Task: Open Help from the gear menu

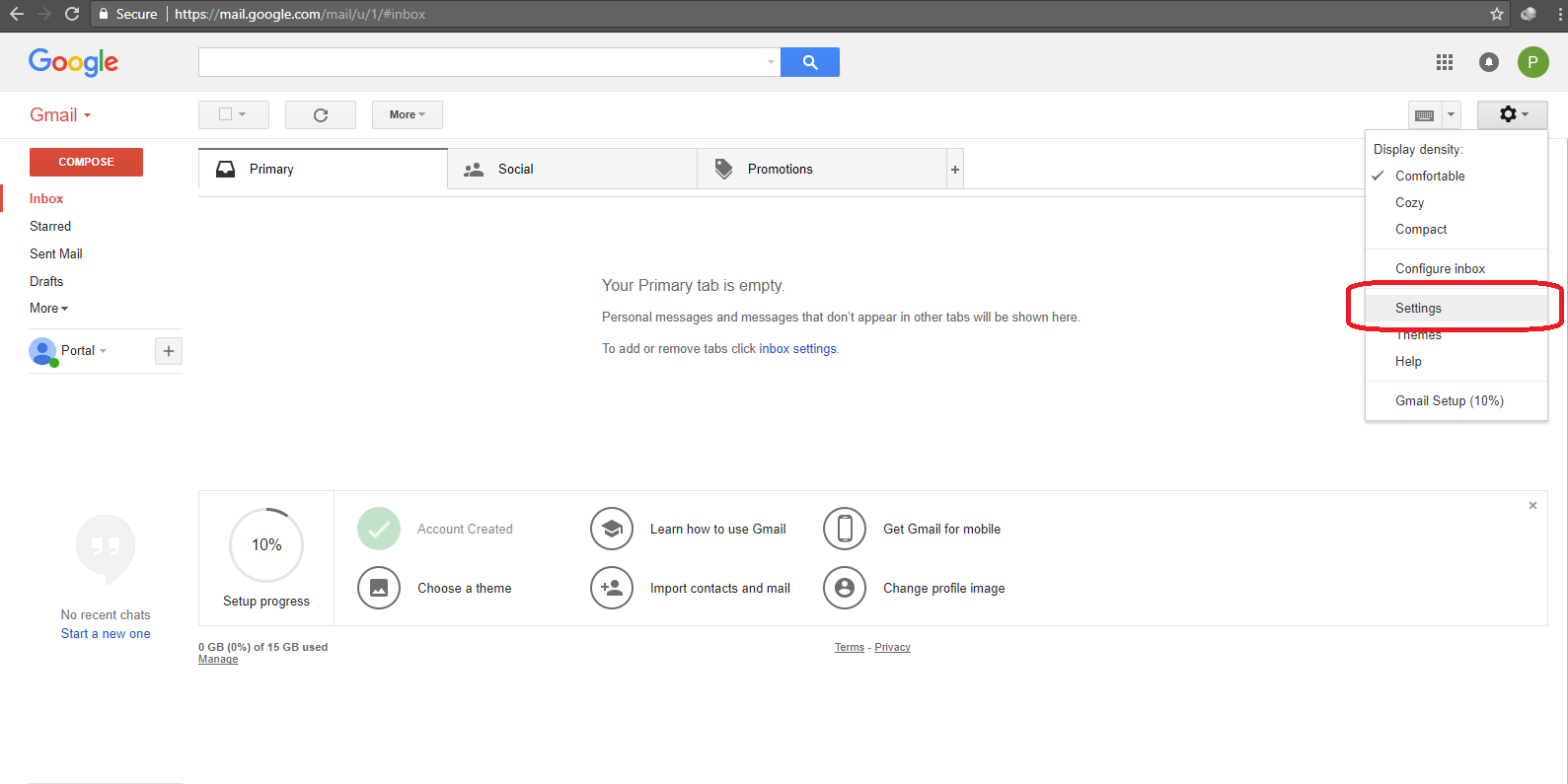Action: [x=1456, y=361]
